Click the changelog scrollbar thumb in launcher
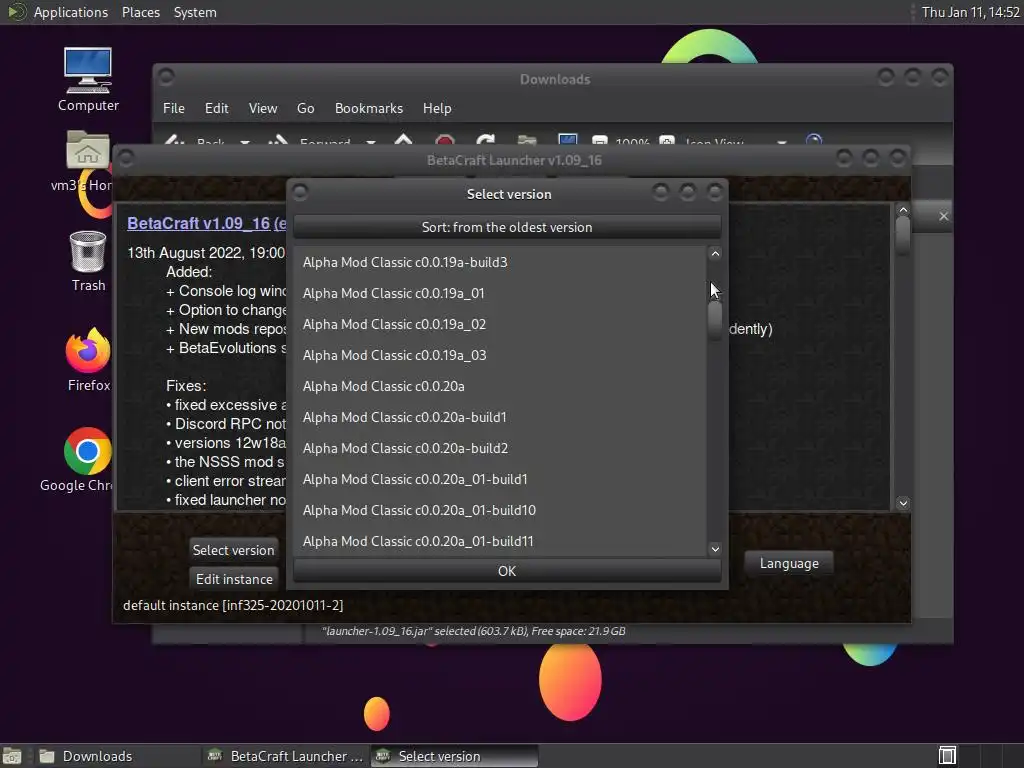 click(x=903, y=235)
